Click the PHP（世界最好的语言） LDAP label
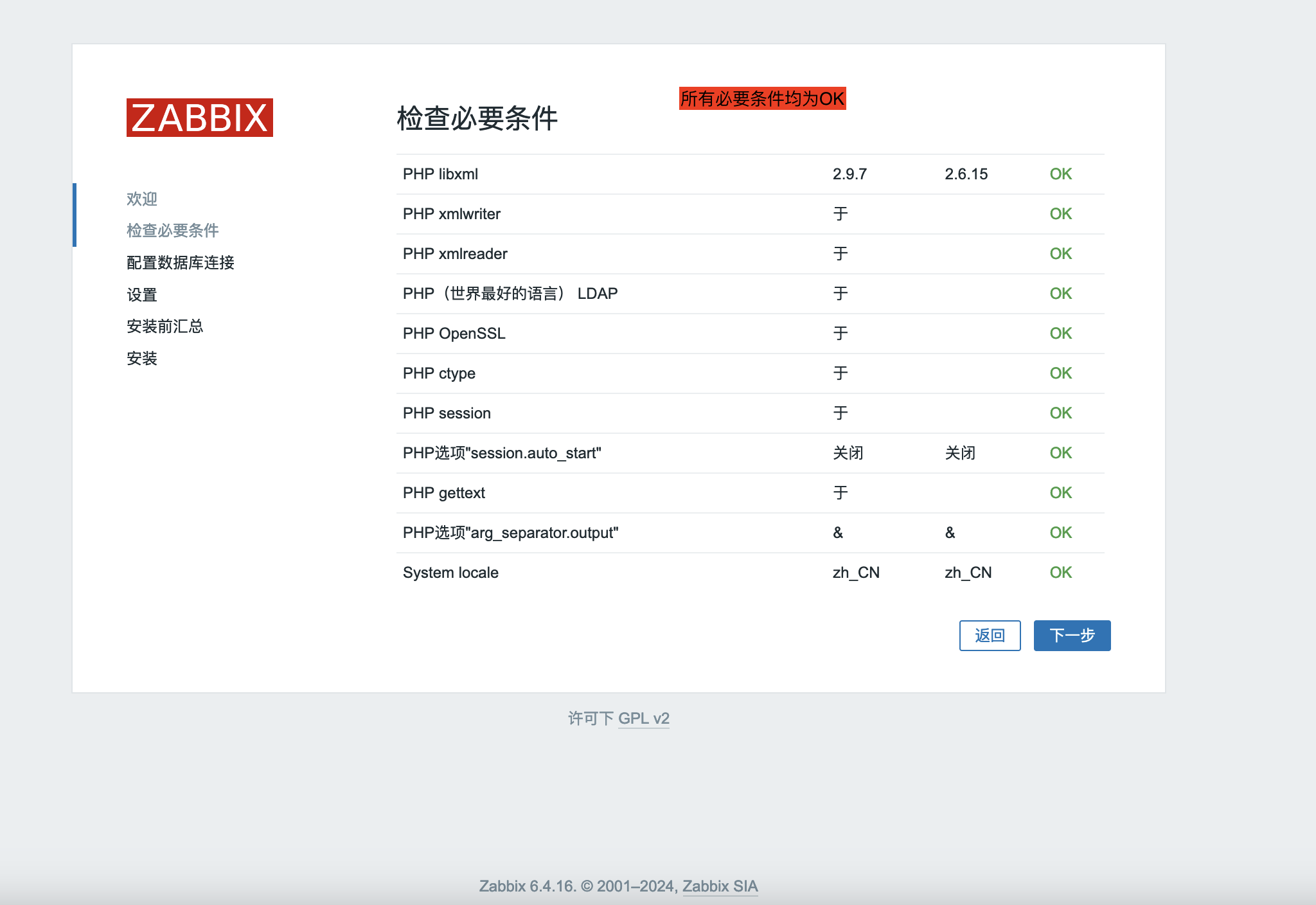 (510, 293)
